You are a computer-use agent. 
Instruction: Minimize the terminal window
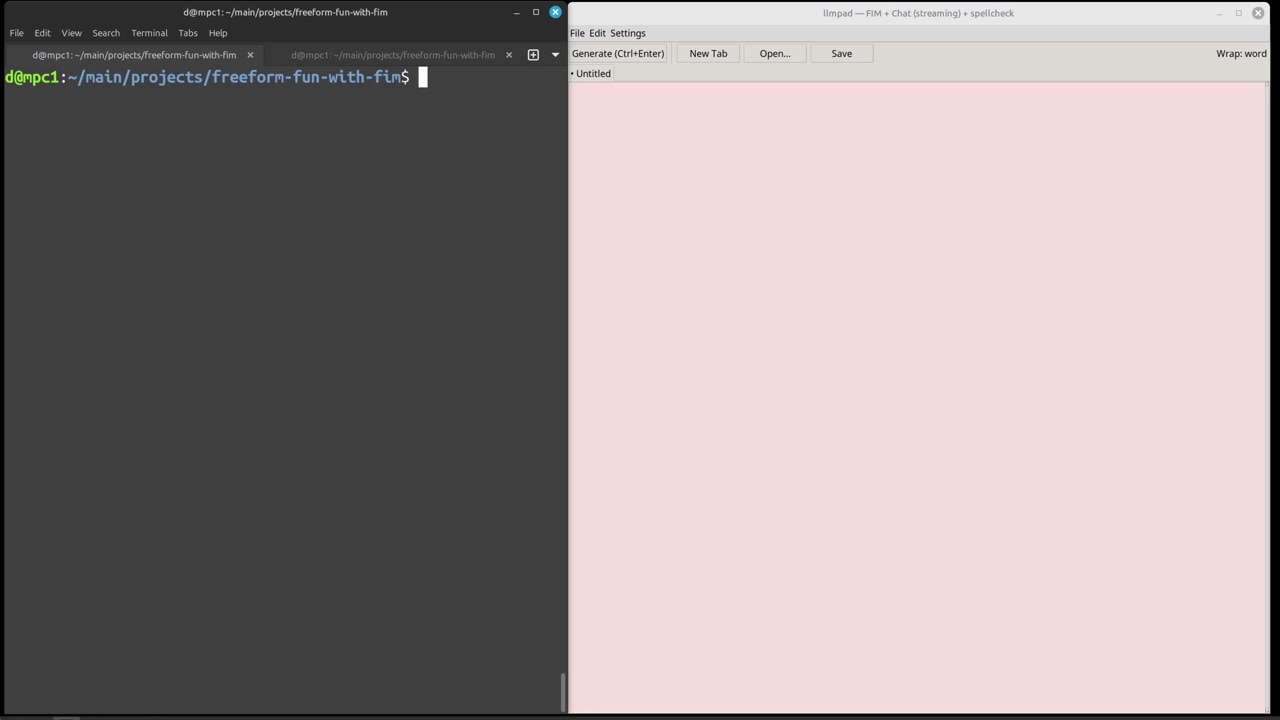tap(516, 12)
